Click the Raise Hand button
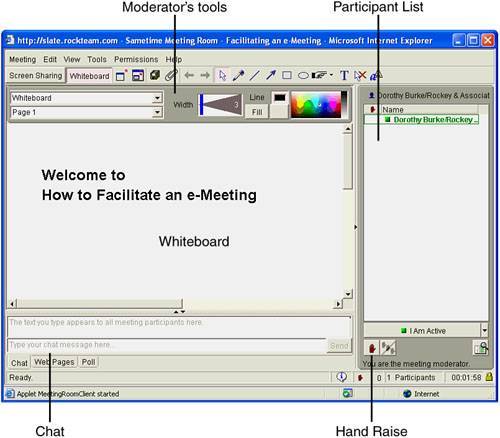 point(372,348)
